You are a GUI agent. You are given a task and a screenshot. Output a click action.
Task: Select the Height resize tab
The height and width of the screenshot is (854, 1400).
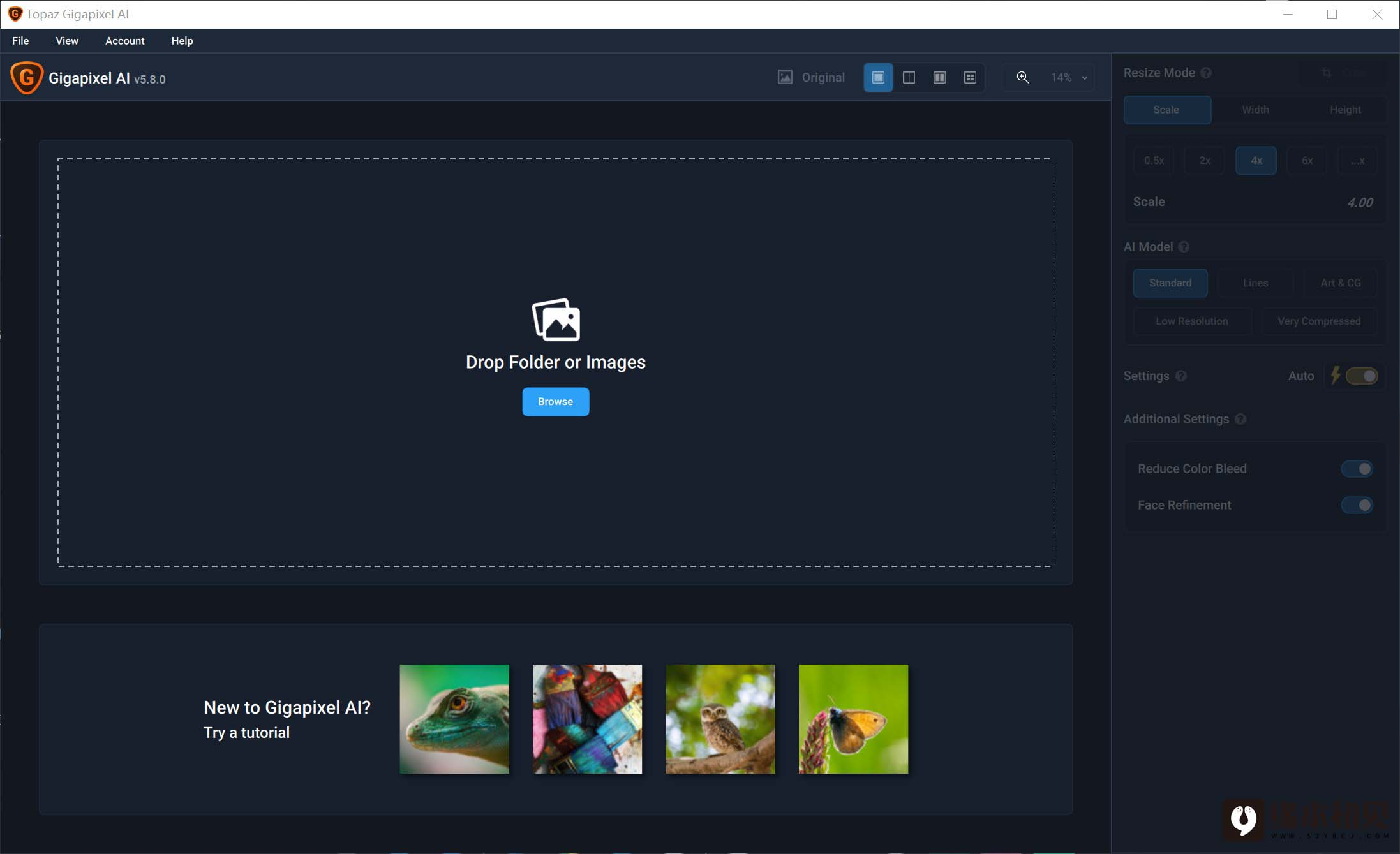[1345, 110]
